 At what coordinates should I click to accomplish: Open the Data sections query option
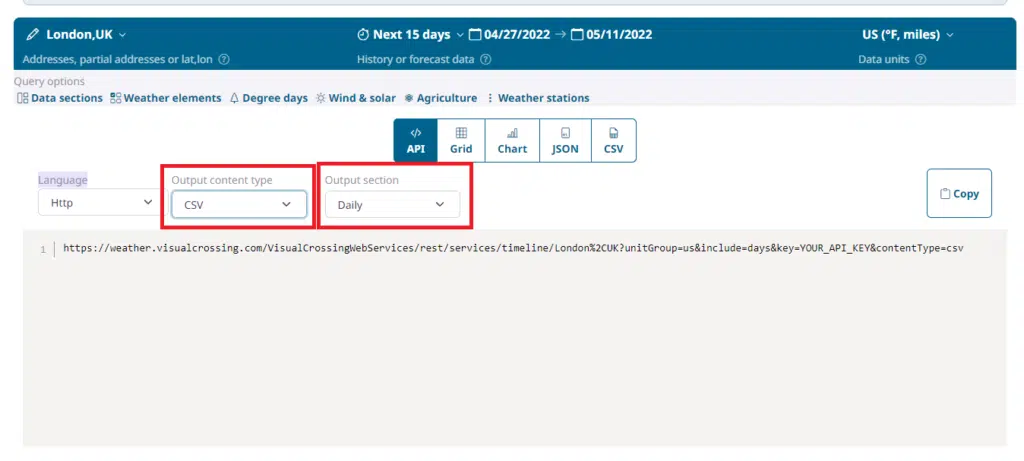[60, 98]
